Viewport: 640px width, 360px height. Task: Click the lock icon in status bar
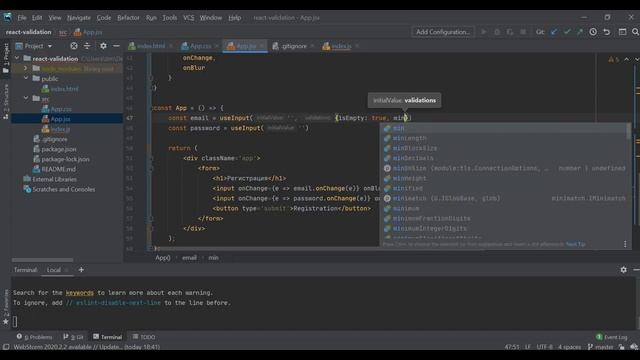(621, 347)
